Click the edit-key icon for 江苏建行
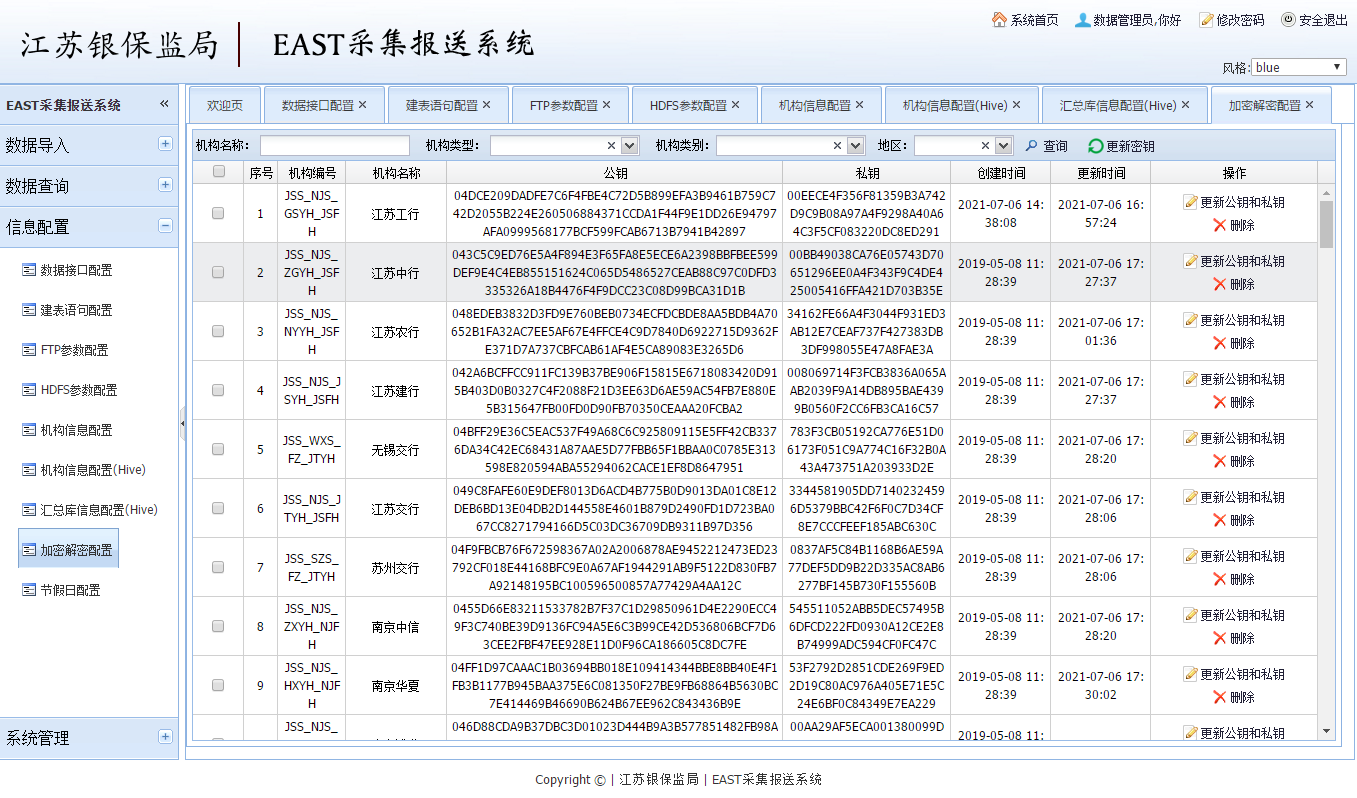This screenshot has height=798, width=1357. (x=1191, y=379)
